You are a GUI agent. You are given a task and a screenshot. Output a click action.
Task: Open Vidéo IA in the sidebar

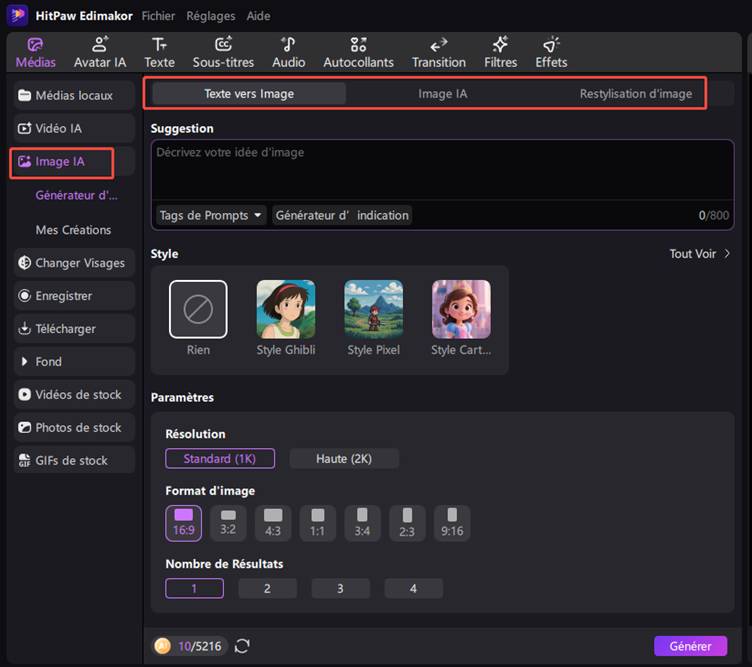(x=74, y=129)
